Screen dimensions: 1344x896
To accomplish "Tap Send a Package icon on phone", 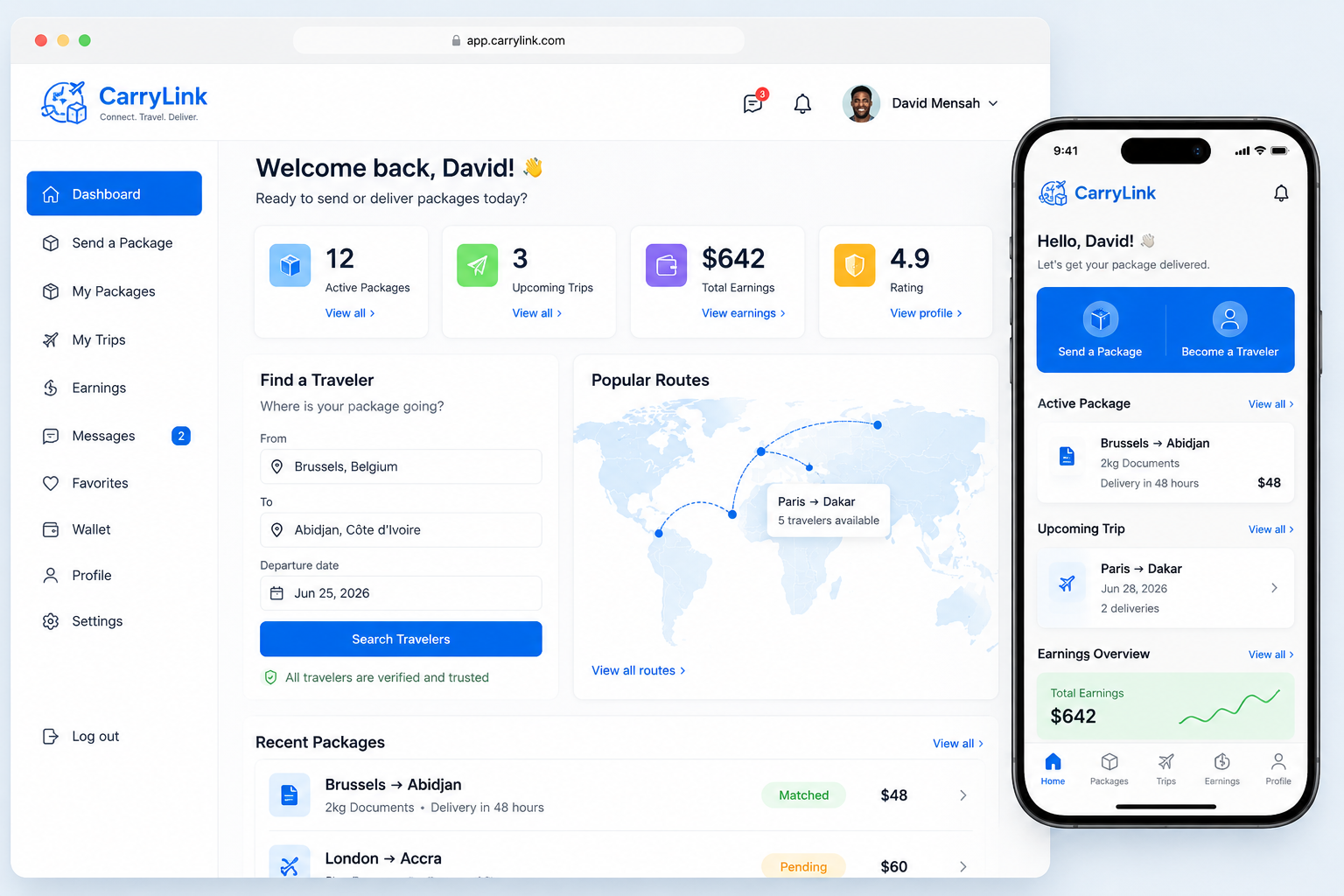I will 1101,319.
